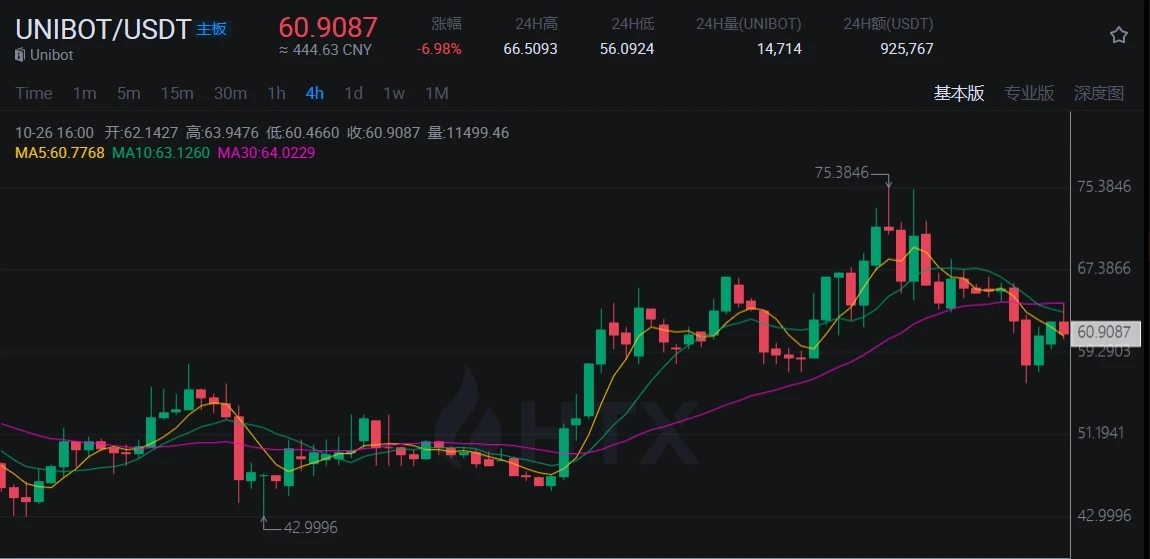Viewport: 1150px width, 559px height.
Task: Click the yellow MA5 indicator label
Action: point(60,153)
